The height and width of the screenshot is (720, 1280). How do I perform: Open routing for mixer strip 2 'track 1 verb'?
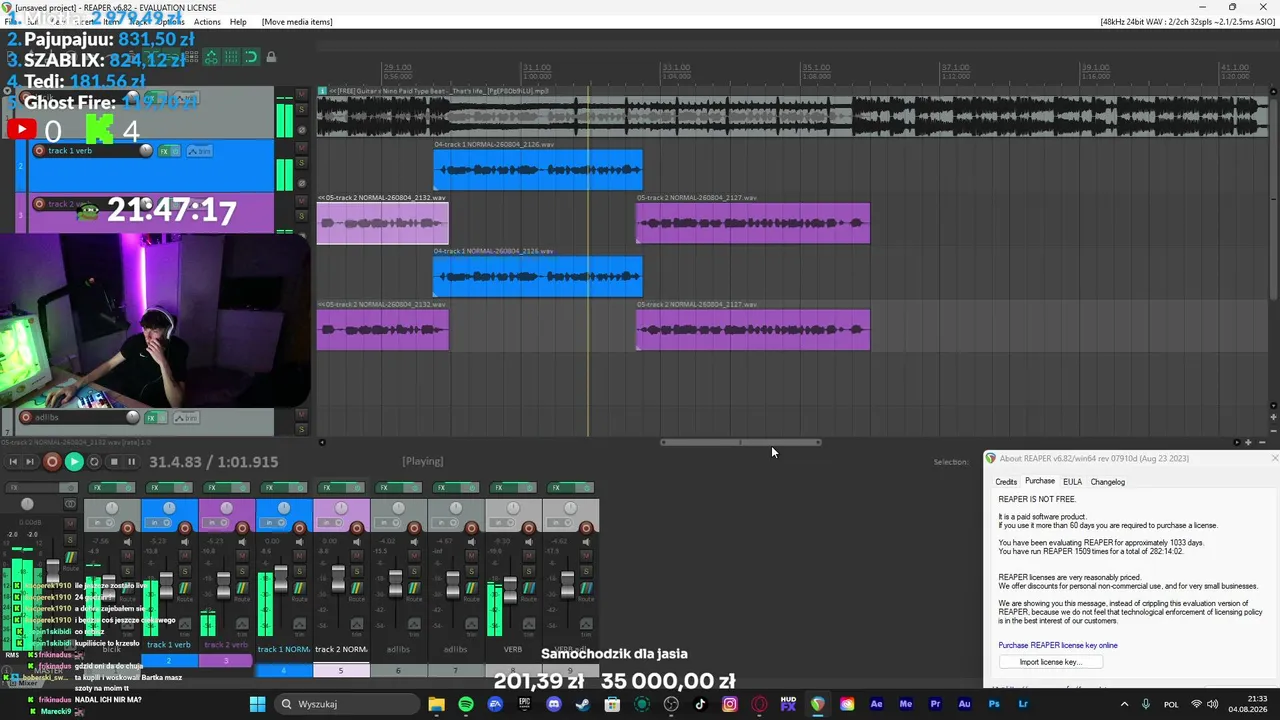(x=184, y=588)
